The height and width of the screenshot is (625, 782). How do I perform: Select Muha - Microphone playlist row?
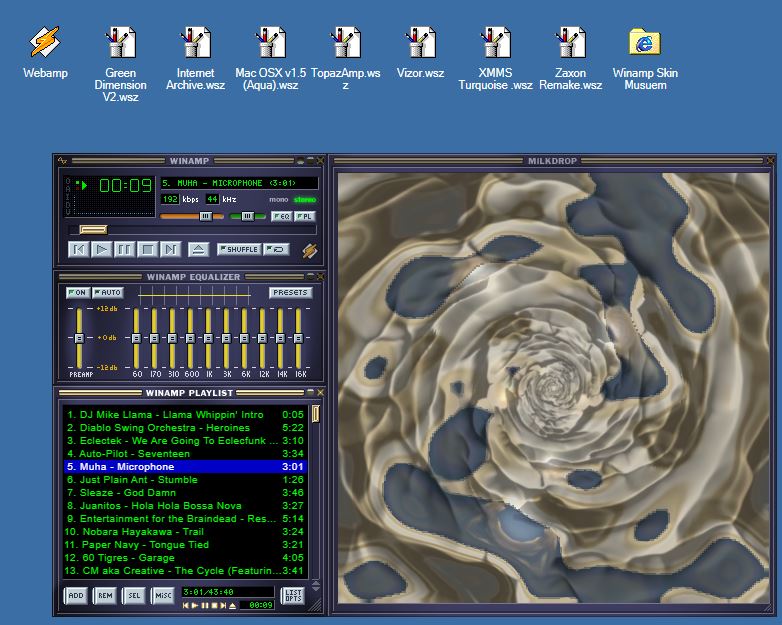point(185,466)
